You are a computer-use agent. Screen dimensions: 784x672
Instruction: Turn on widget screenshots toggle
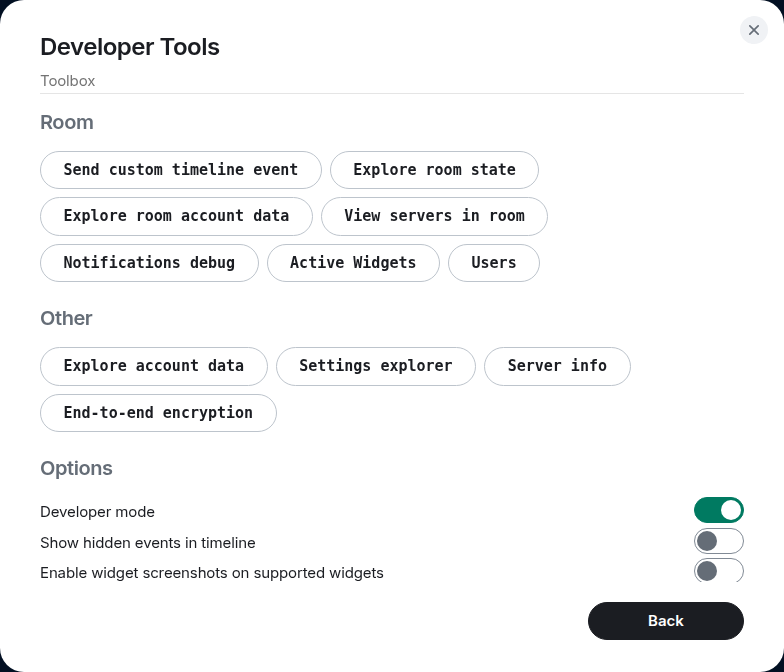click(718, 571)
